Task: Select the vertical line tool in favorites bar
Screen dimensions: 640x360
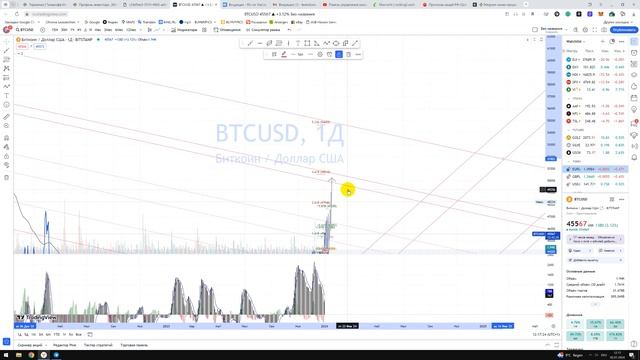Action: pos(288,43)
